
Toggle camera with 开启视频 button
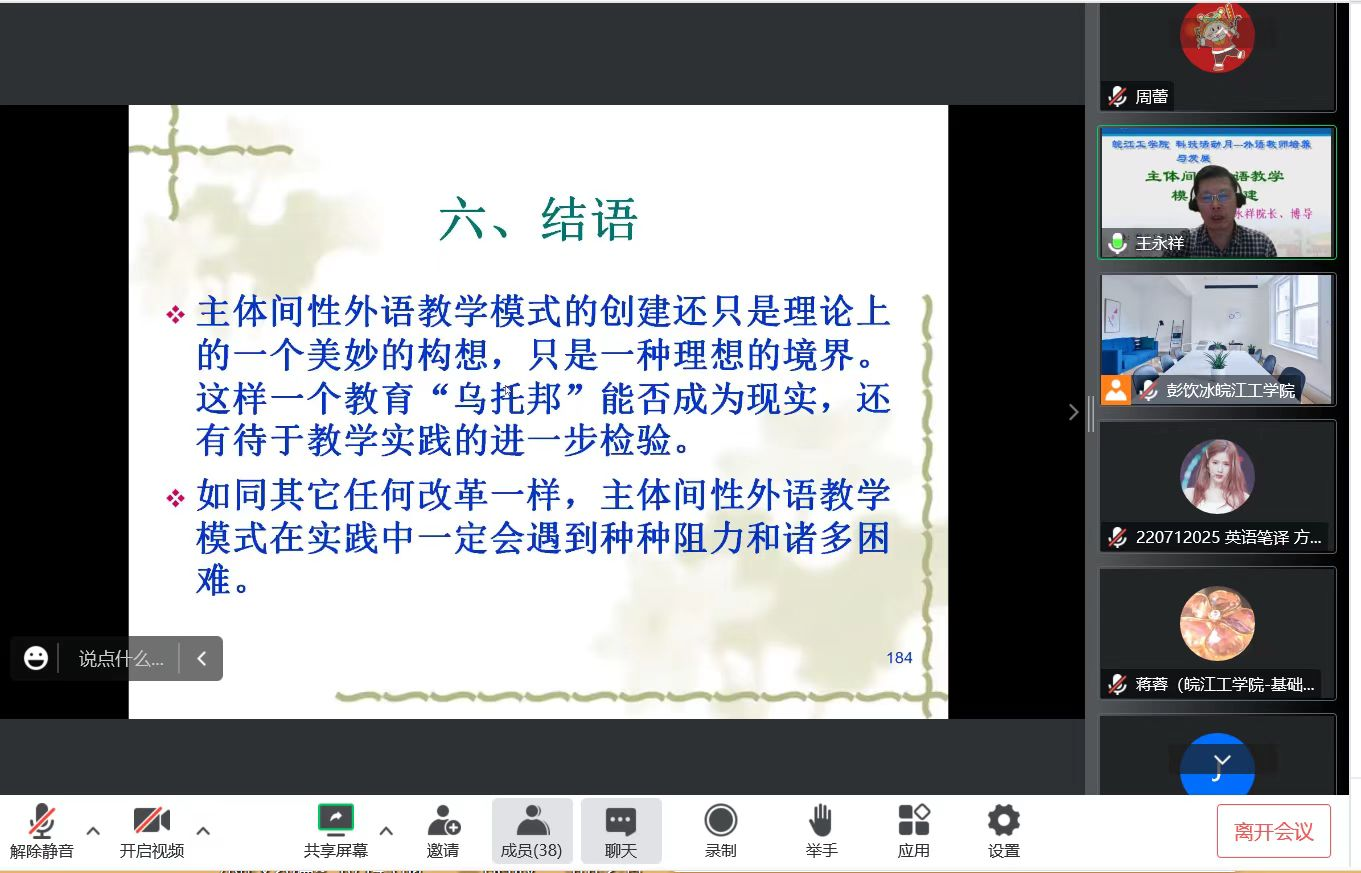pyautogui.click(x=152, y=822)
